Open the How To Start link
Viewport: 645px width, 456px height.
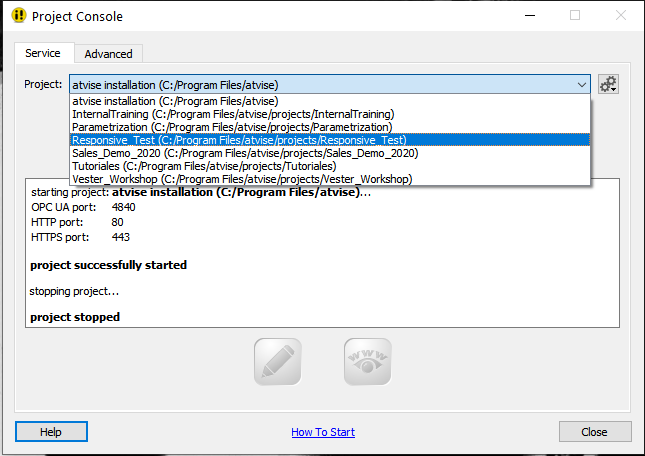click(x=323, y=432)
